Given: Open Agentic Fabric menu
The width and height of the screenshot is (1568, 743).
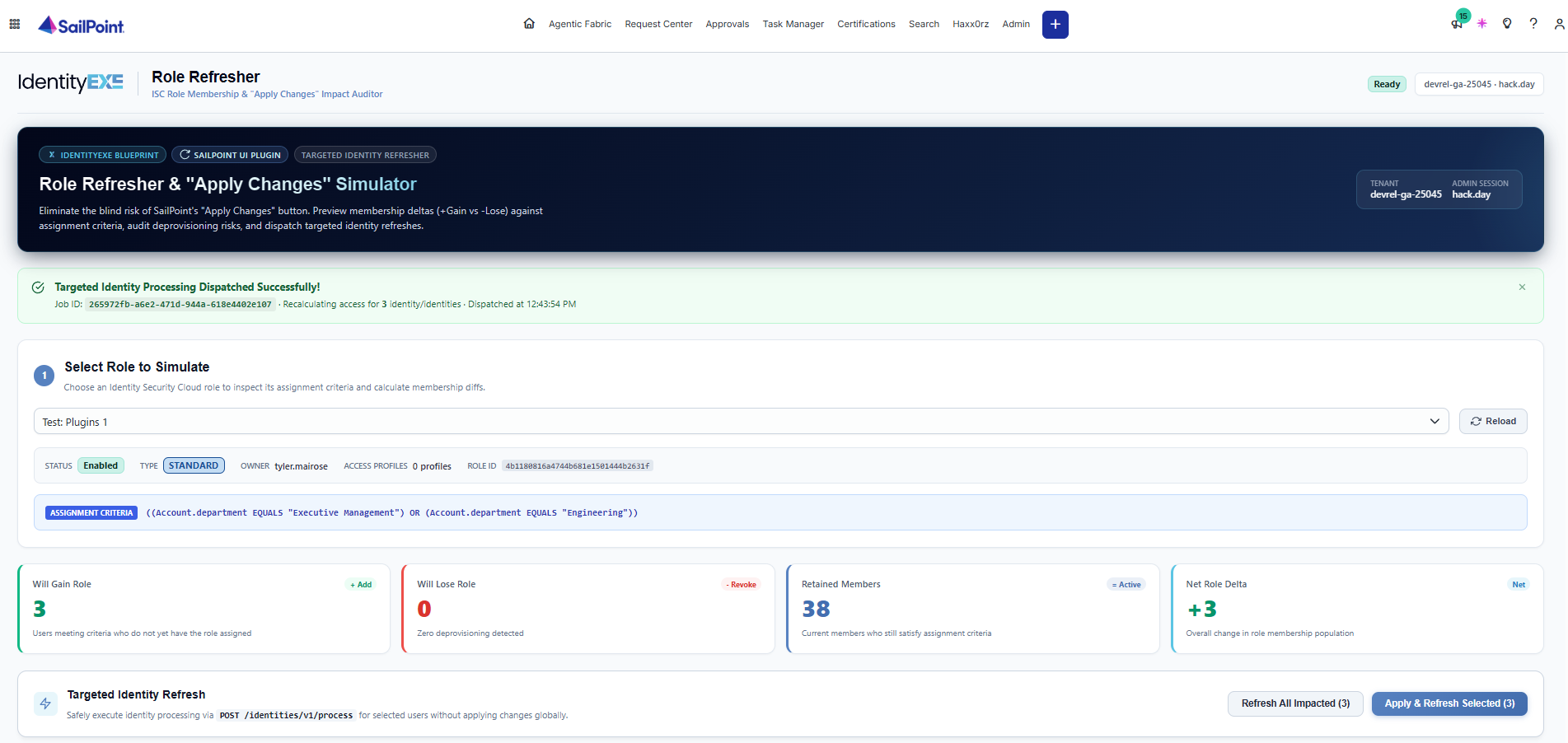Looking at the screenshot, I should (x=580, y=24).
